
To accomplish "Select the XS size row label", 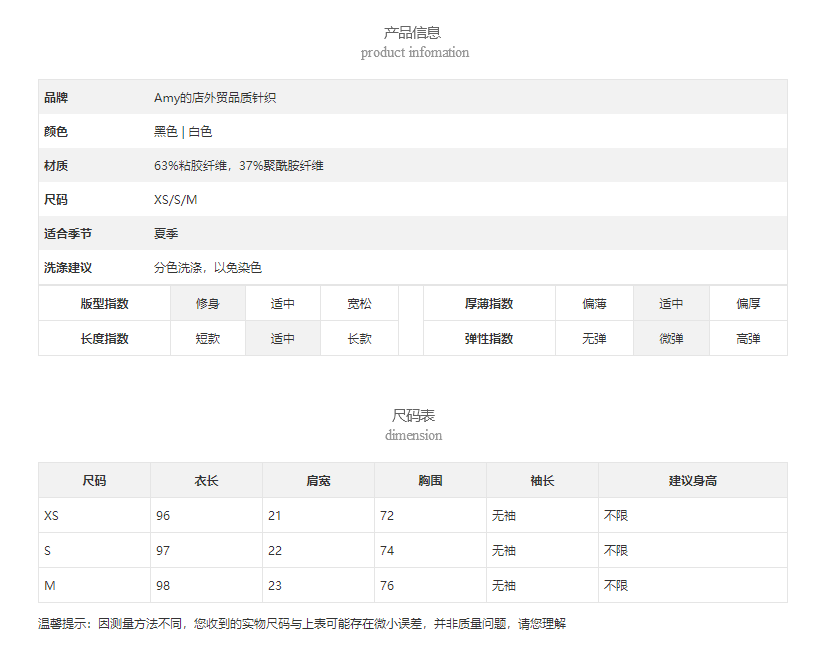I will pos(52,516).
